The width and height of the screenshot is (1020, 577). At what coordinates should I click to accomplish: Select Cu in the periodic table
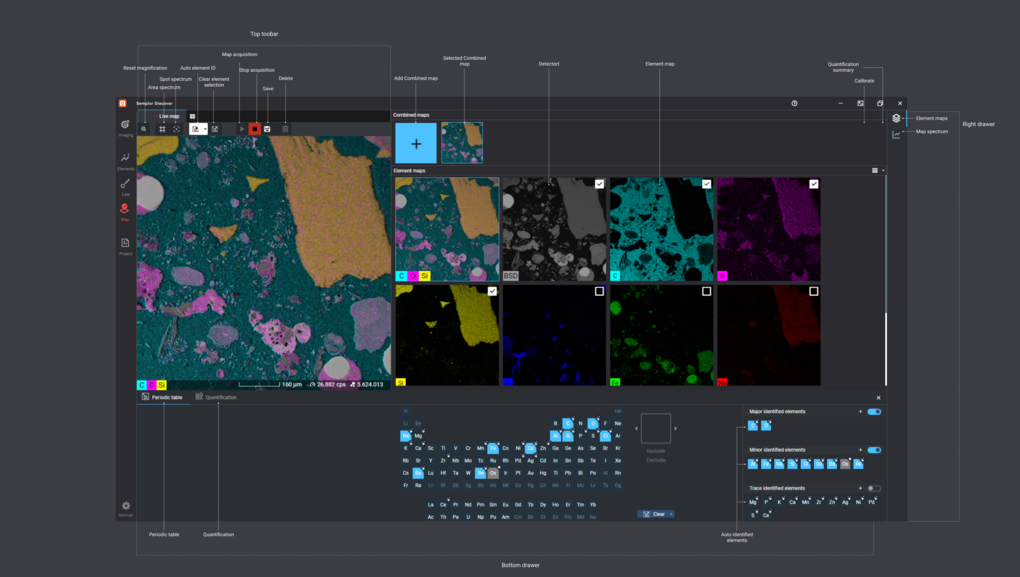tap(531, 448)
